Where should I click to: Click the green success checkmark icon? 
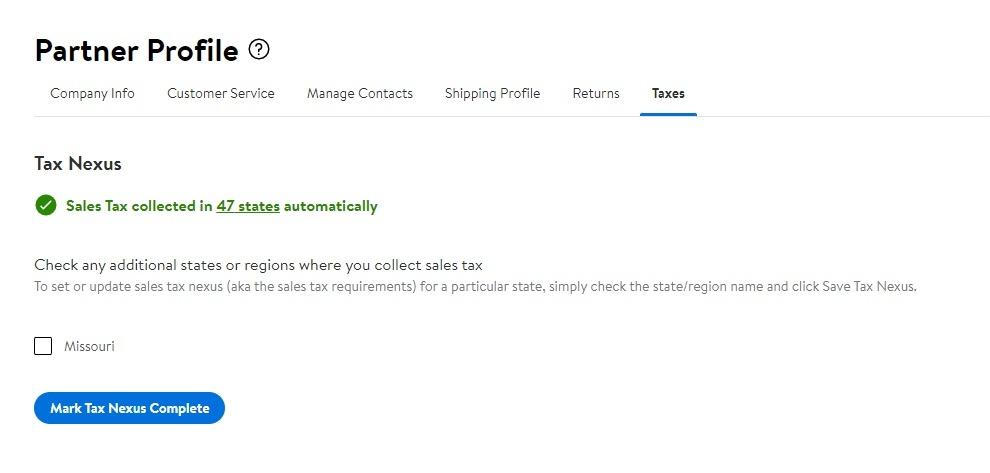45,206
